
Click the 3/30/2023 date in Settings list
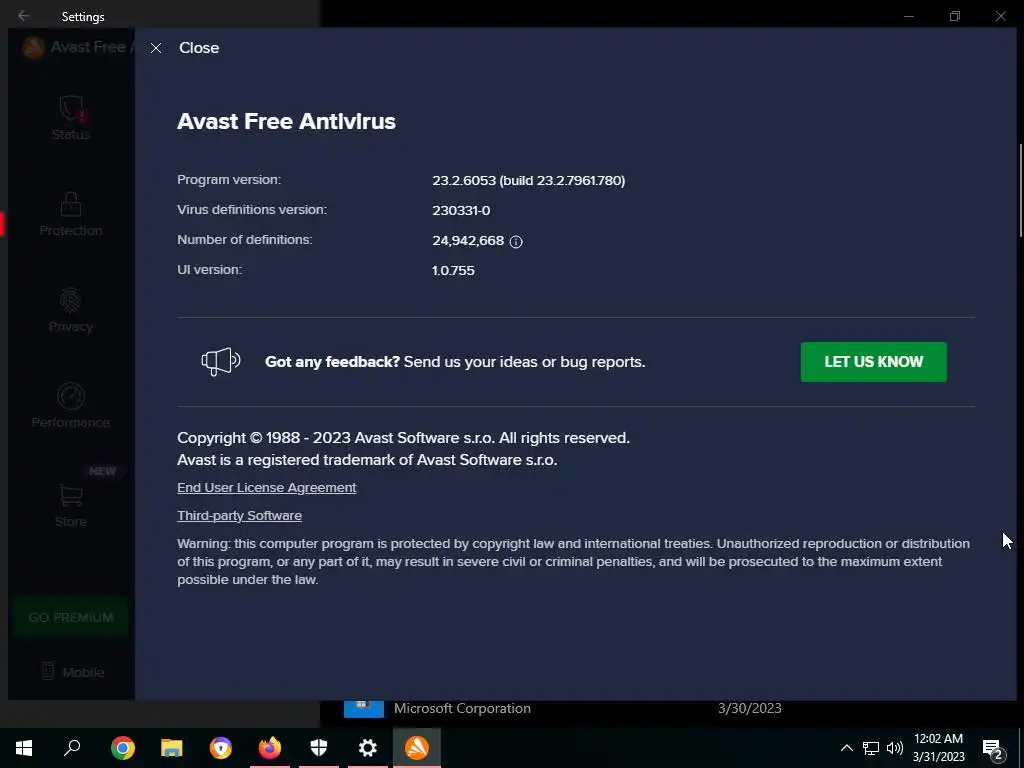point(750,709)
